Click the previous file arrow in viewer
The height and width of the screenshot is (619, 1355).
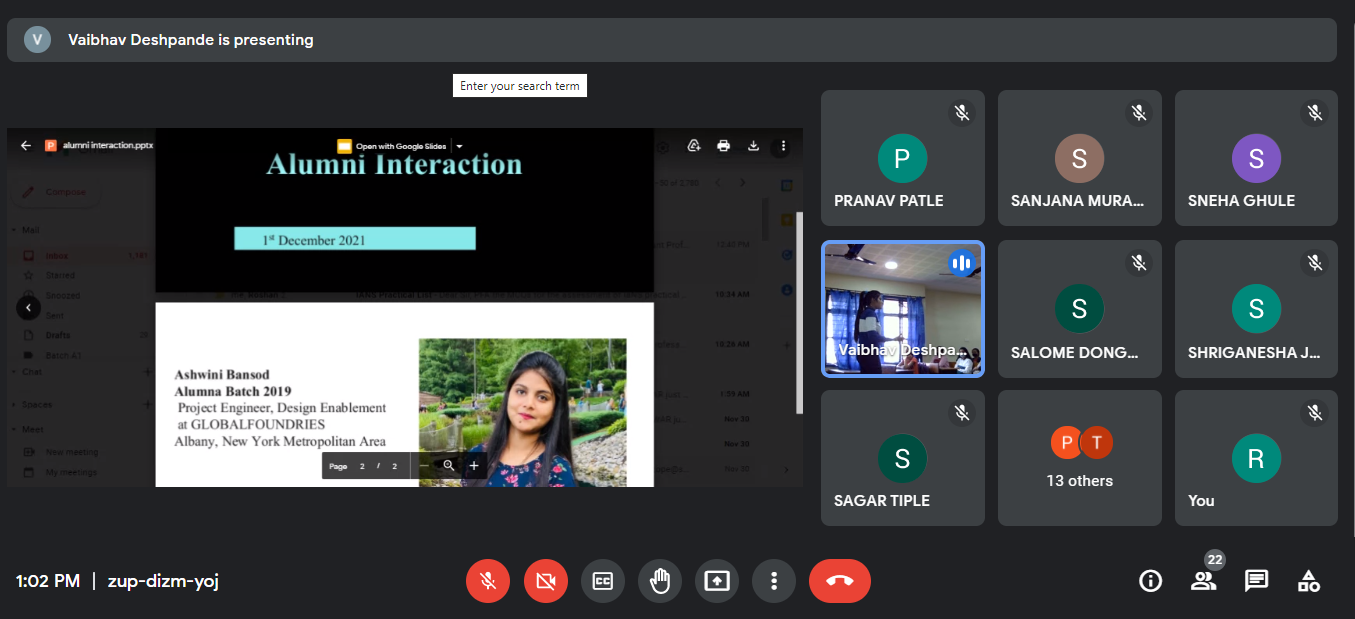coord(29,308)
